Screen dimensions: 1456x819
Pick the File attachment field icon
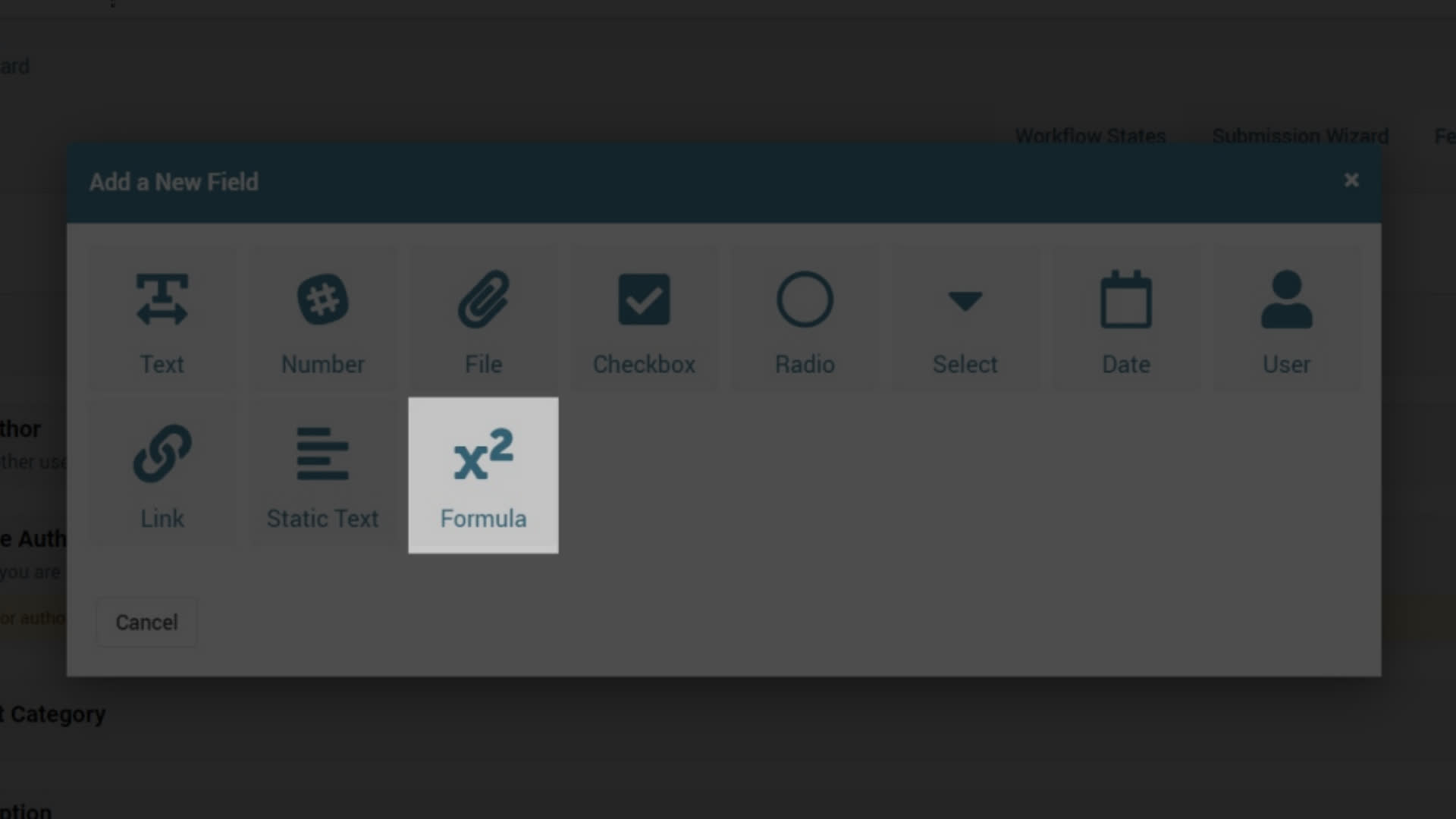(483, 300)
